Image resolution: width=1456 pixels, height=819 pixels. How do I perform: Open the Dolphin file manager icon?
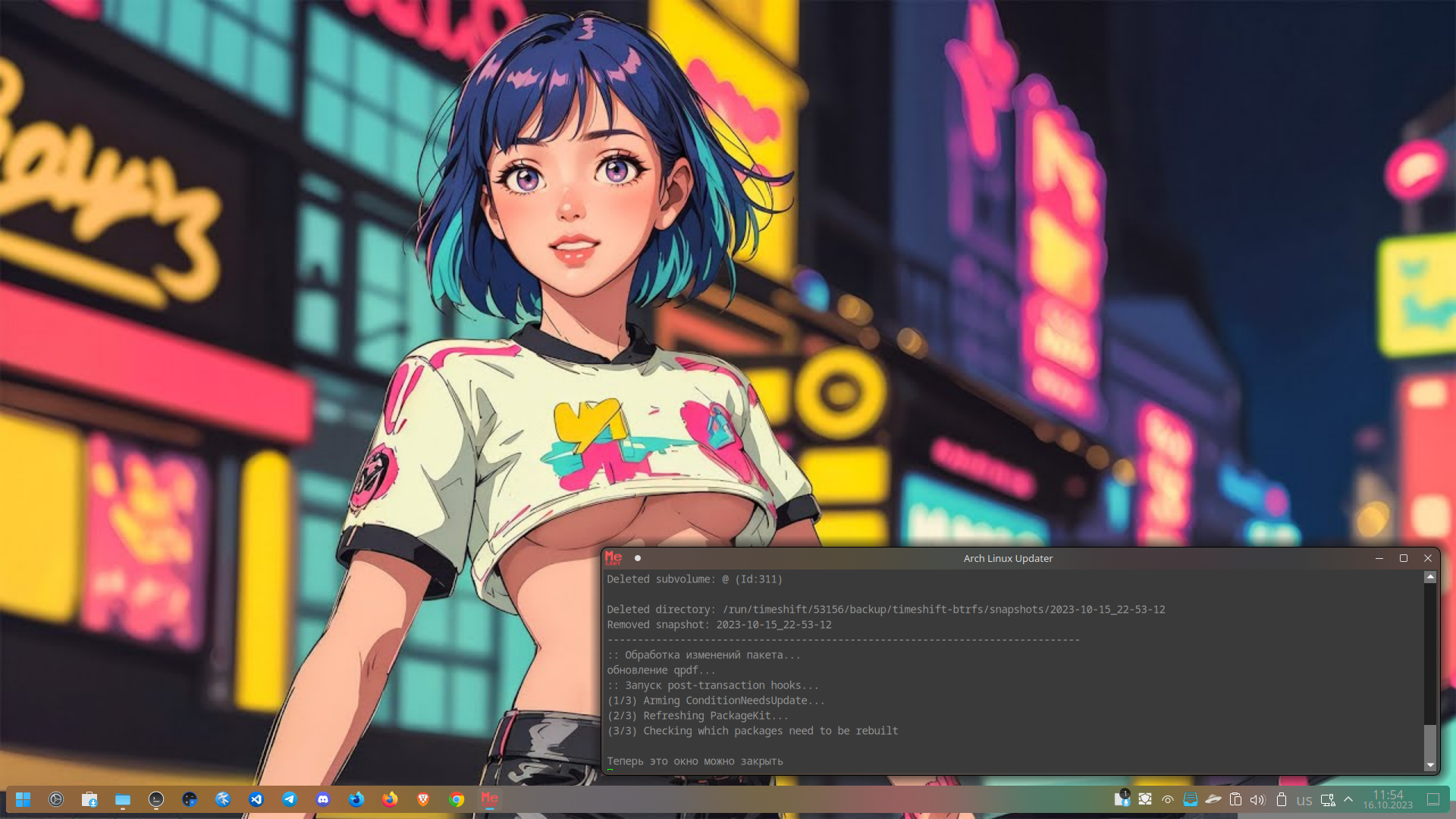tap(123, 799)
